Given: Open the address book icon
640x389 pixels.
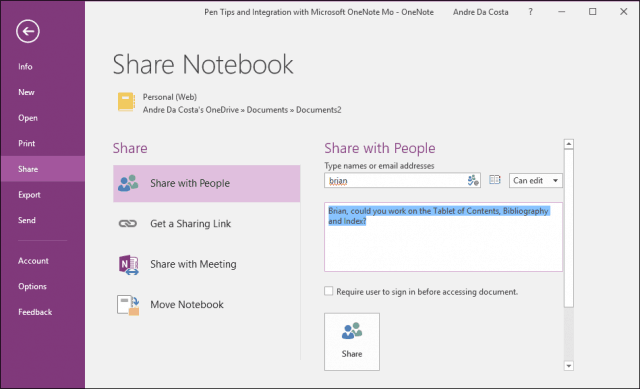Looking at the screenshot, I should [x=495, y=180].
